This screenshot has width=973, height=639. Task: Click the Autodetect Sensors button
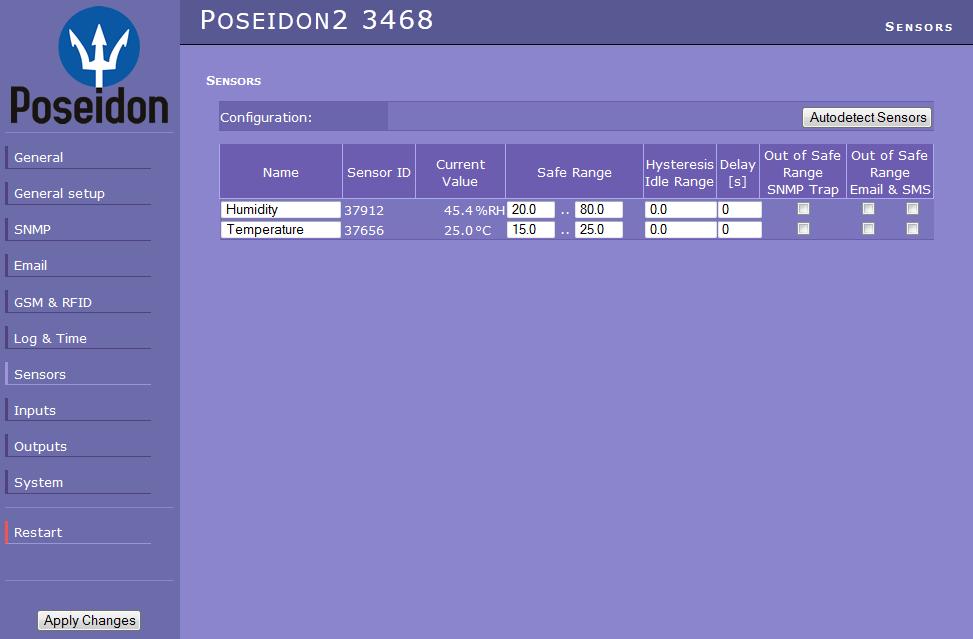(x=868, y=117)
